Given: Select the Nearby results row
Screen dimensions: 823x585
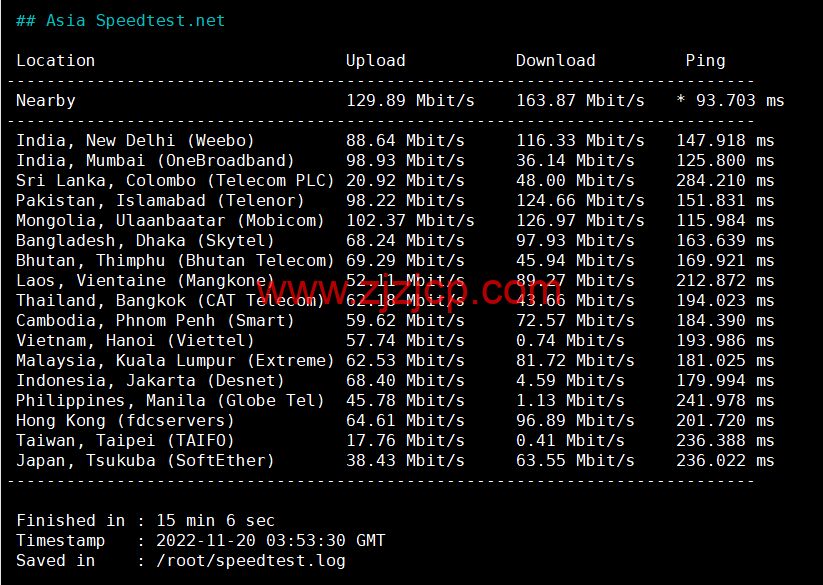Looking at the screenshot, I should [x=45, y=100].
